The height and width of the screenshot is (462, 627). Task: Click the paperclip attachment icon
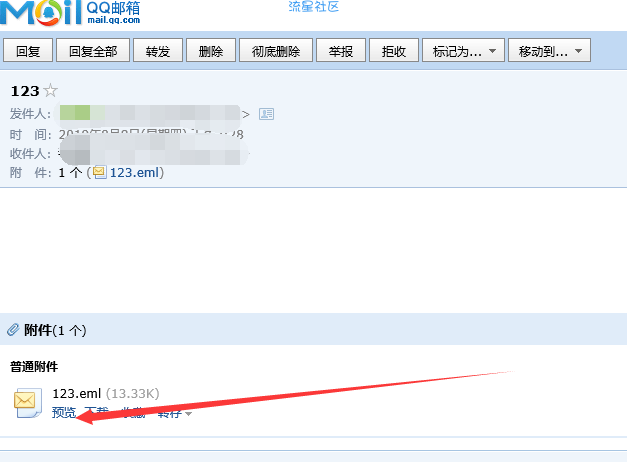13,330
